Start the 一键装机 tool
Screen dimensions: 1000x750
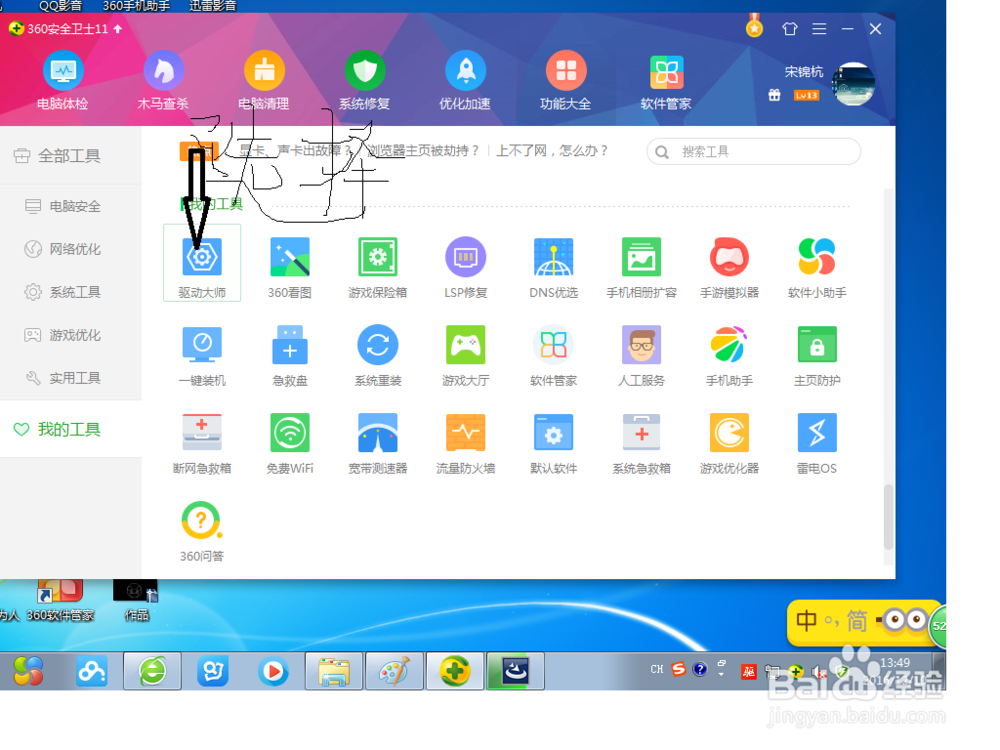tap(202, 356)
